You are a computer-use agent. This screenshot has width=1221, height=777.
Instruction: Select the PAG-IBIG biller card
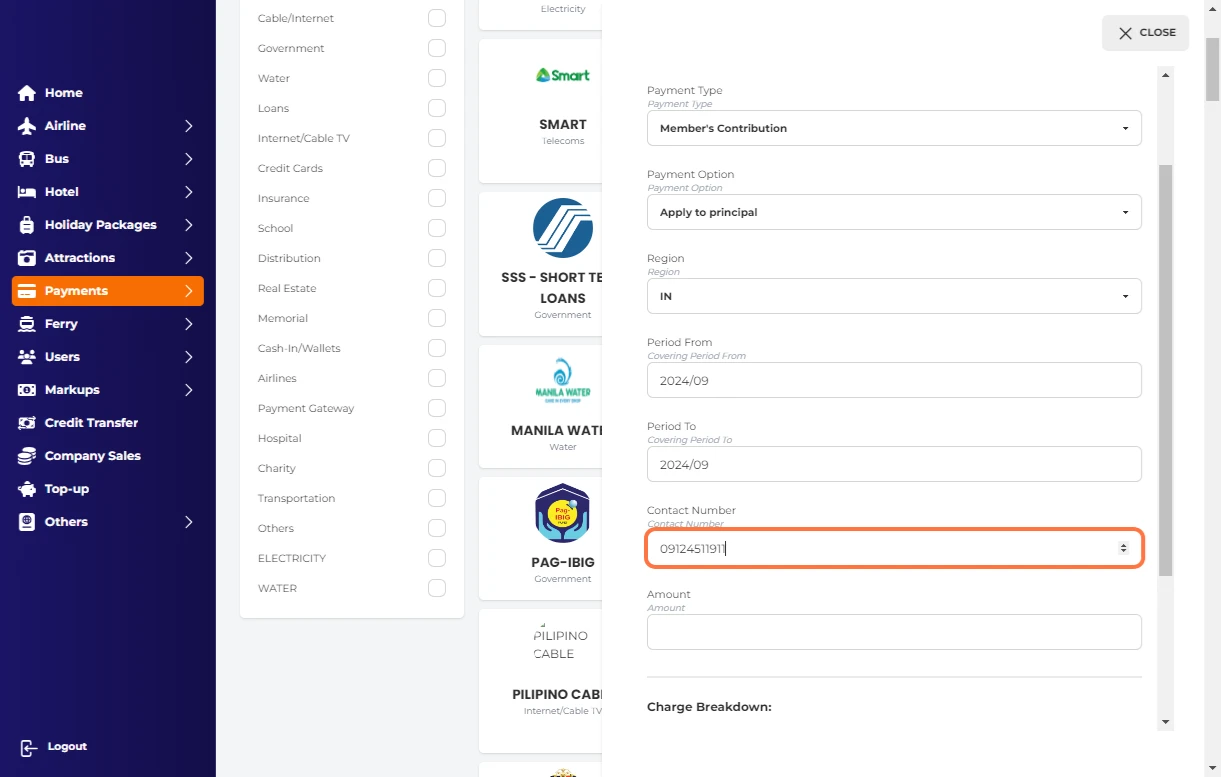562,538
